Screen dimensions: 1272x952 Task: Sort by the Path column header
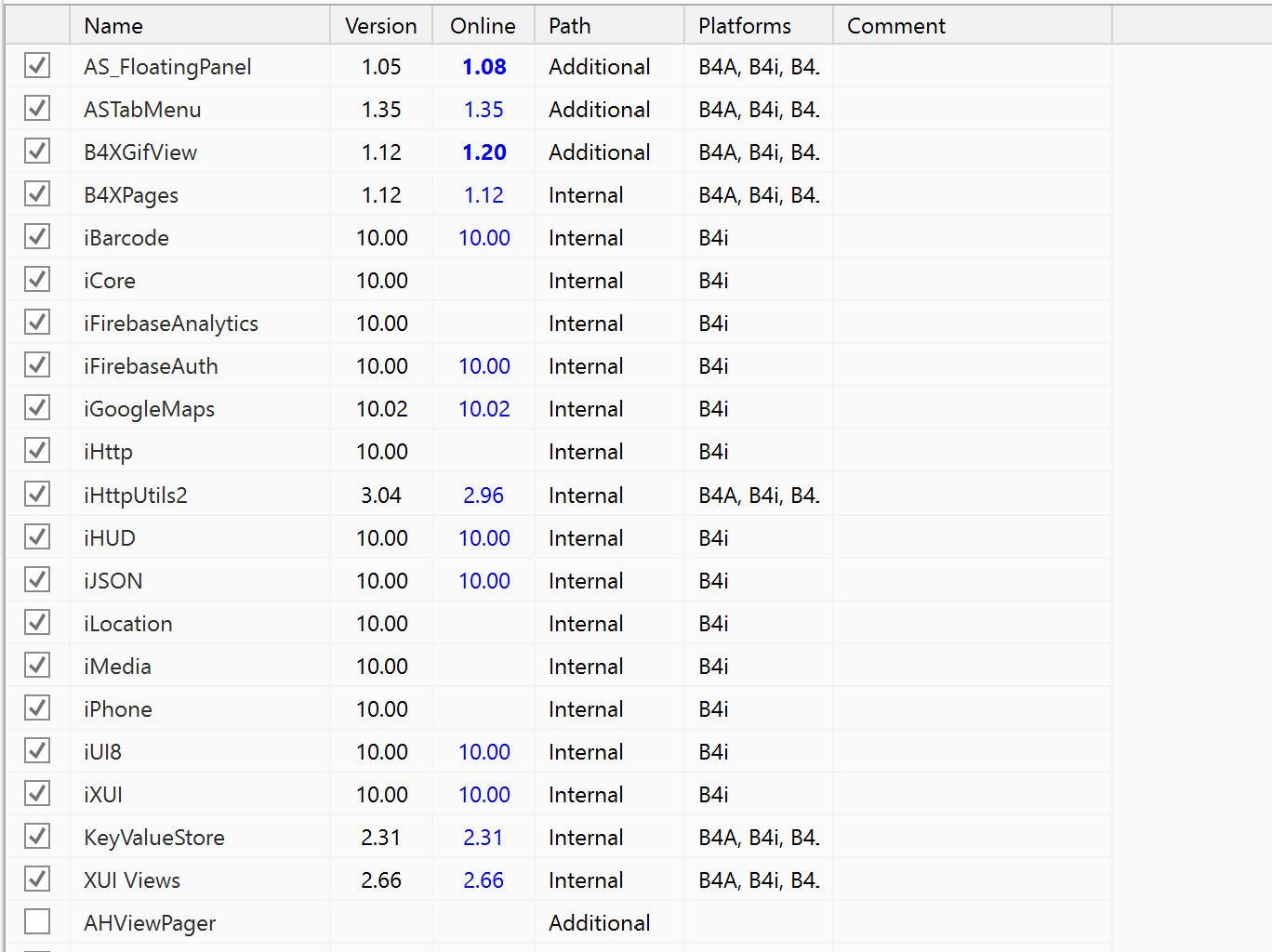click(610, 25)
